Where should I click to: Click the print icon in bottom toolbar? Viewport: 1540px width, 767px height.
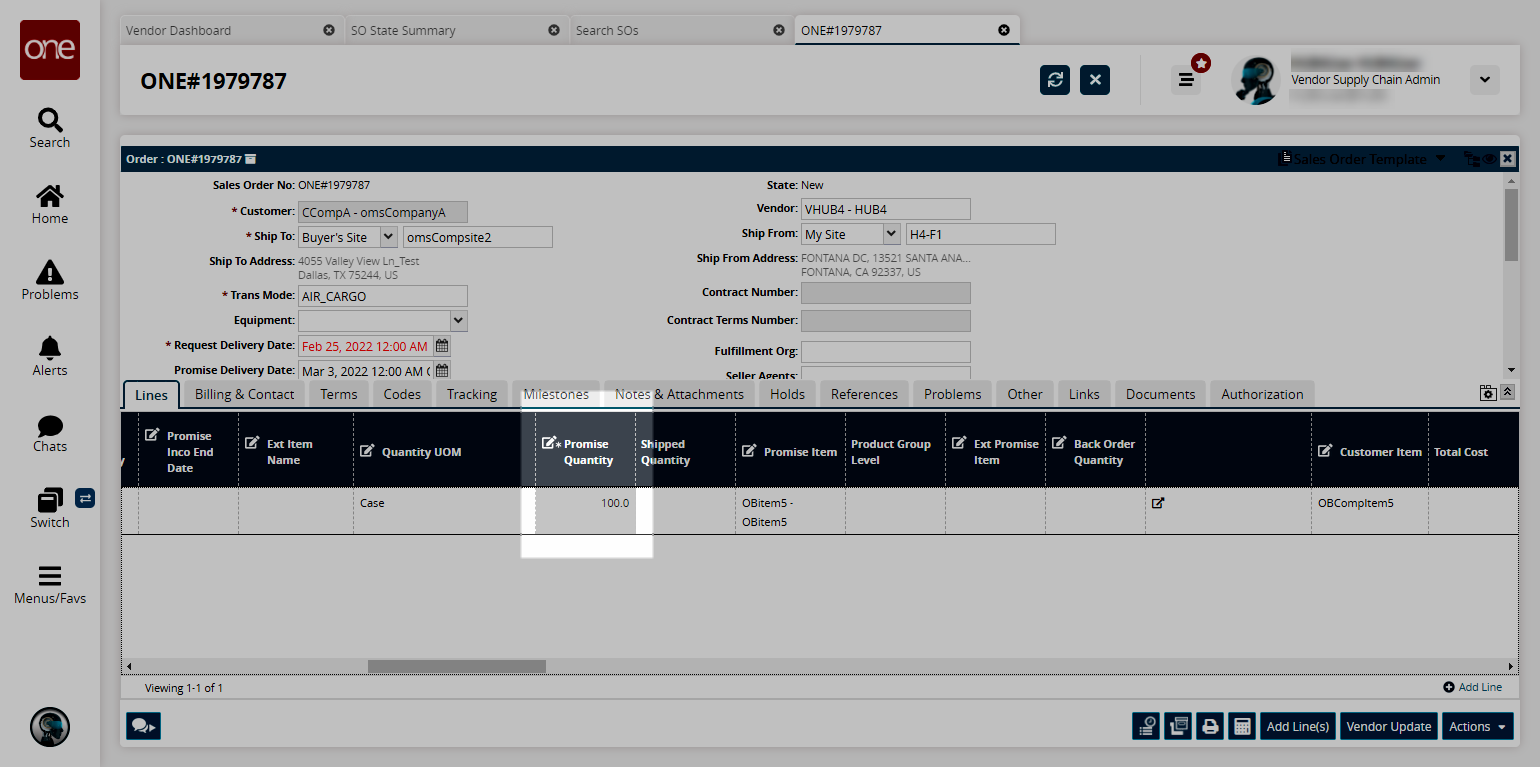pos(1210,726)
